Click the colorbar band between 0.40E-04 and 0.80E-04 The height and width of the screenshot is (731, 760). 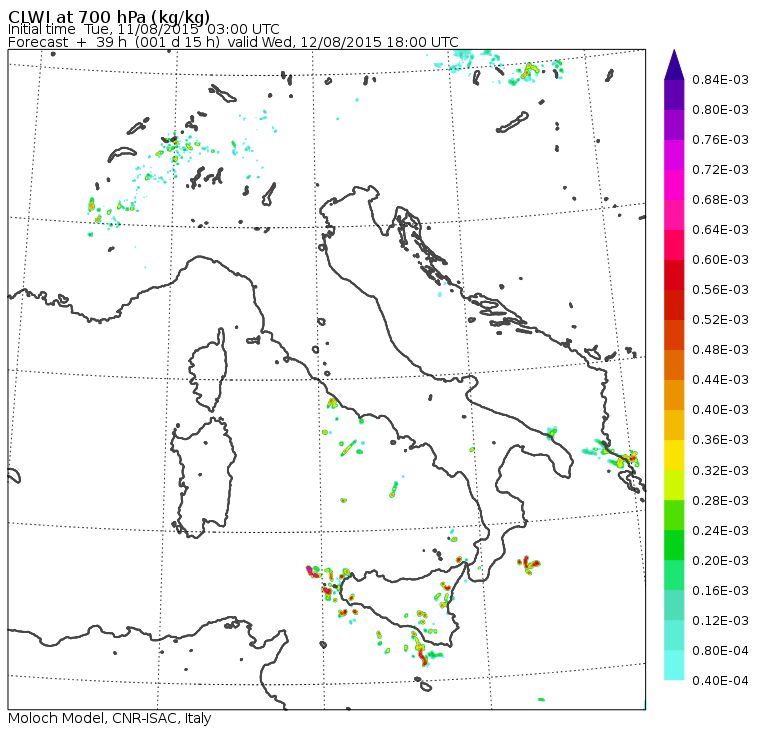point(674,665)
